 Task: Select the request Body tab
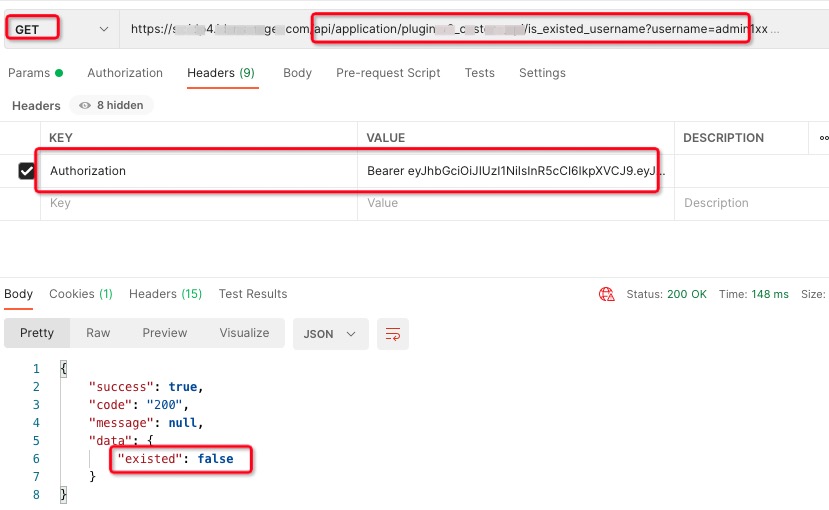click(297, 73)
